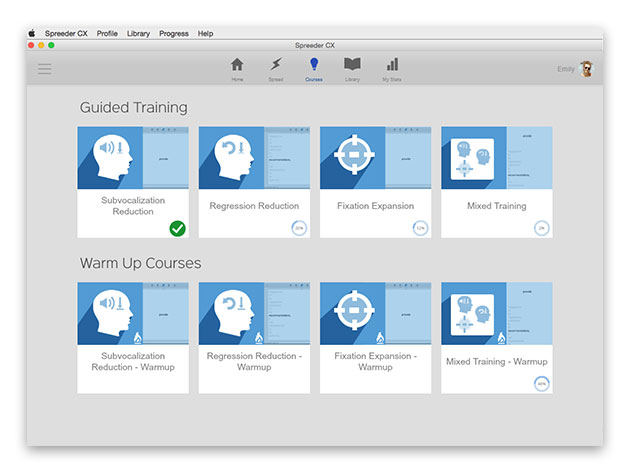Click the "Fixation Expansion" guided course title
The width and height of the screenshot is (630, 473).
click(x=376, y=206)
